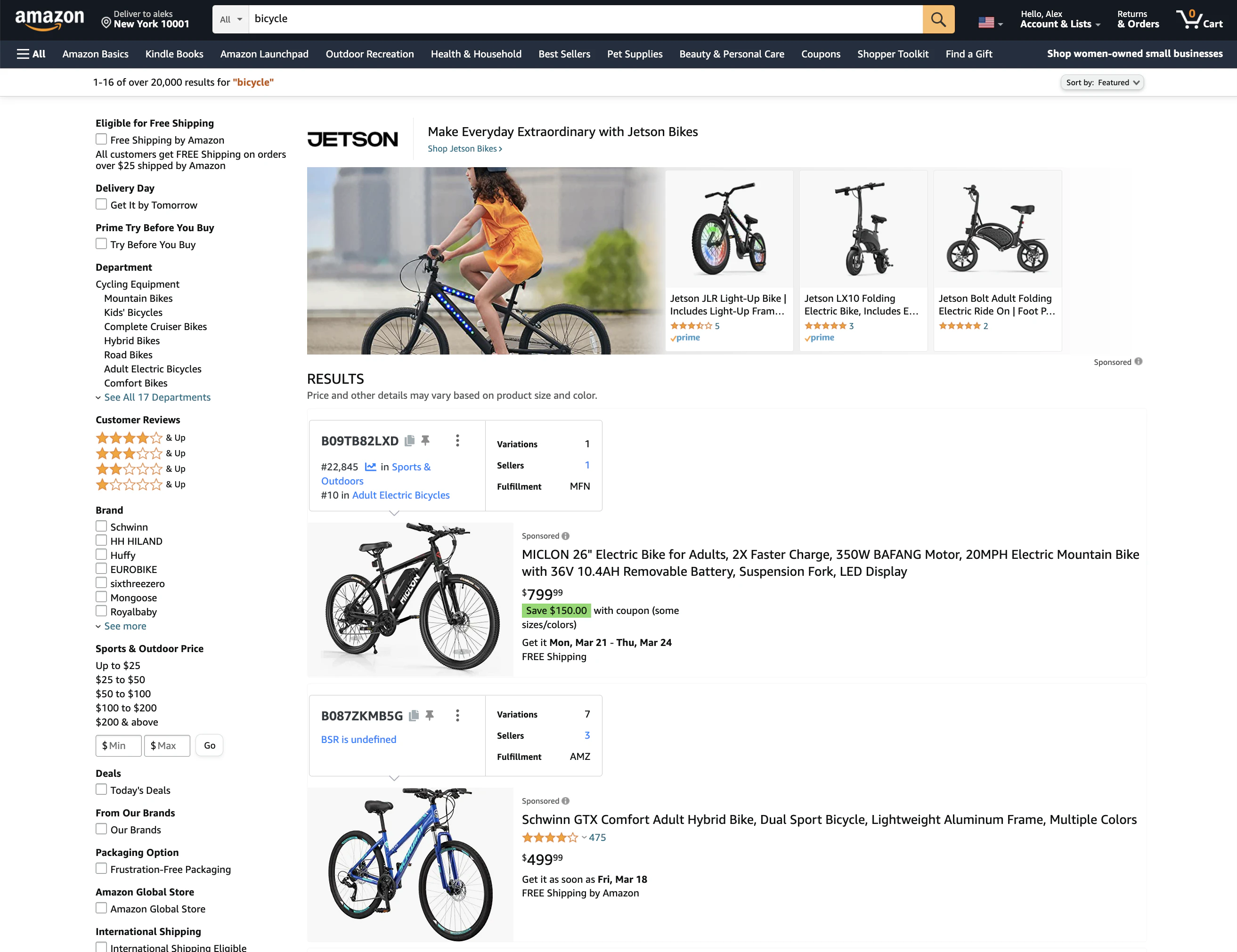Tick Try Before You Buy checkbox
The width and height of the screenshot is (1237, 952).
(101, 244)
